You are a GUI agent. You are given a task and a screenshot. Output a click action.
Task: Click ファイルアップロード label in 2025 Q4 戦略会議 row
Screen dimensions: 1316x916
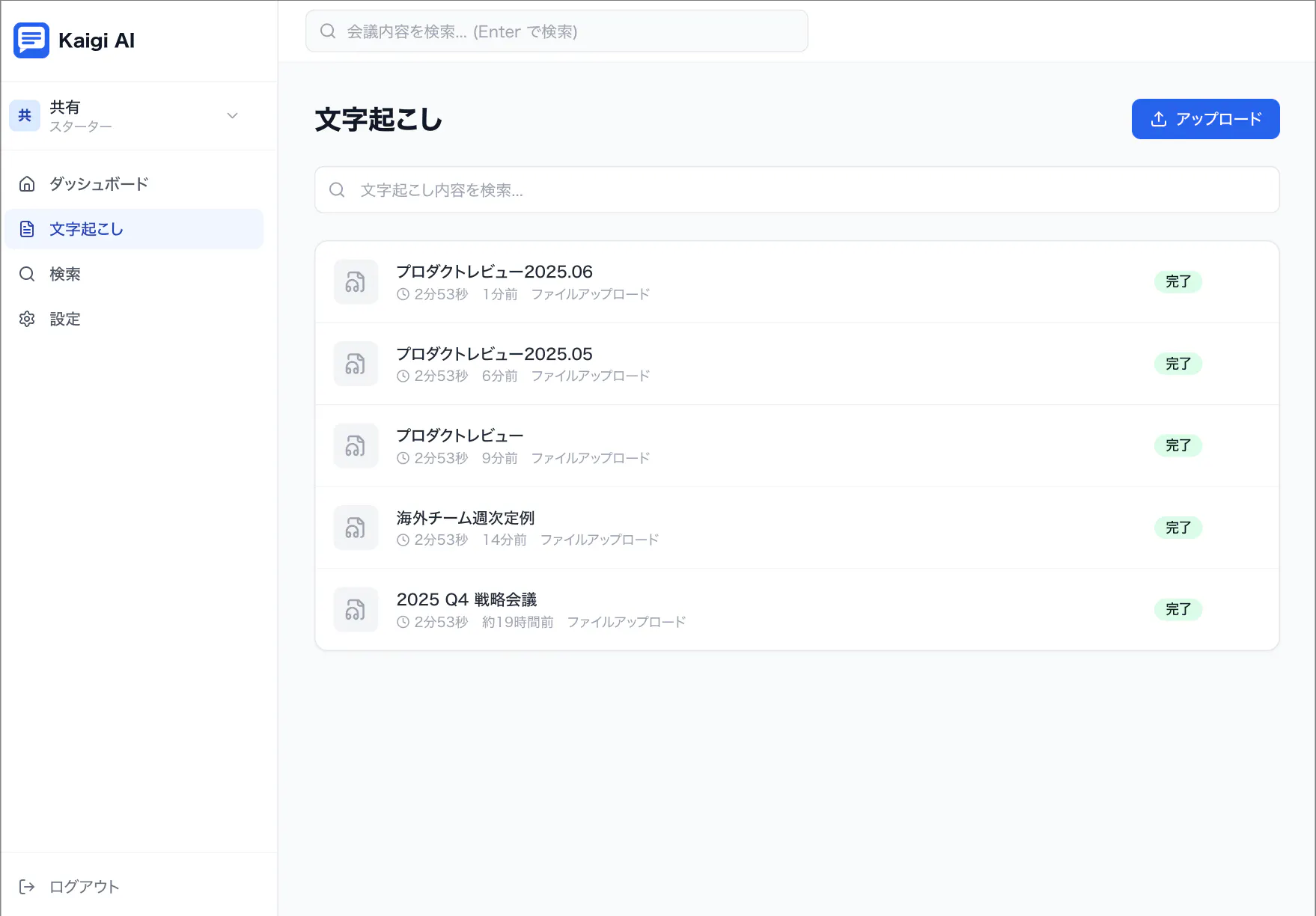coord(627,622)
